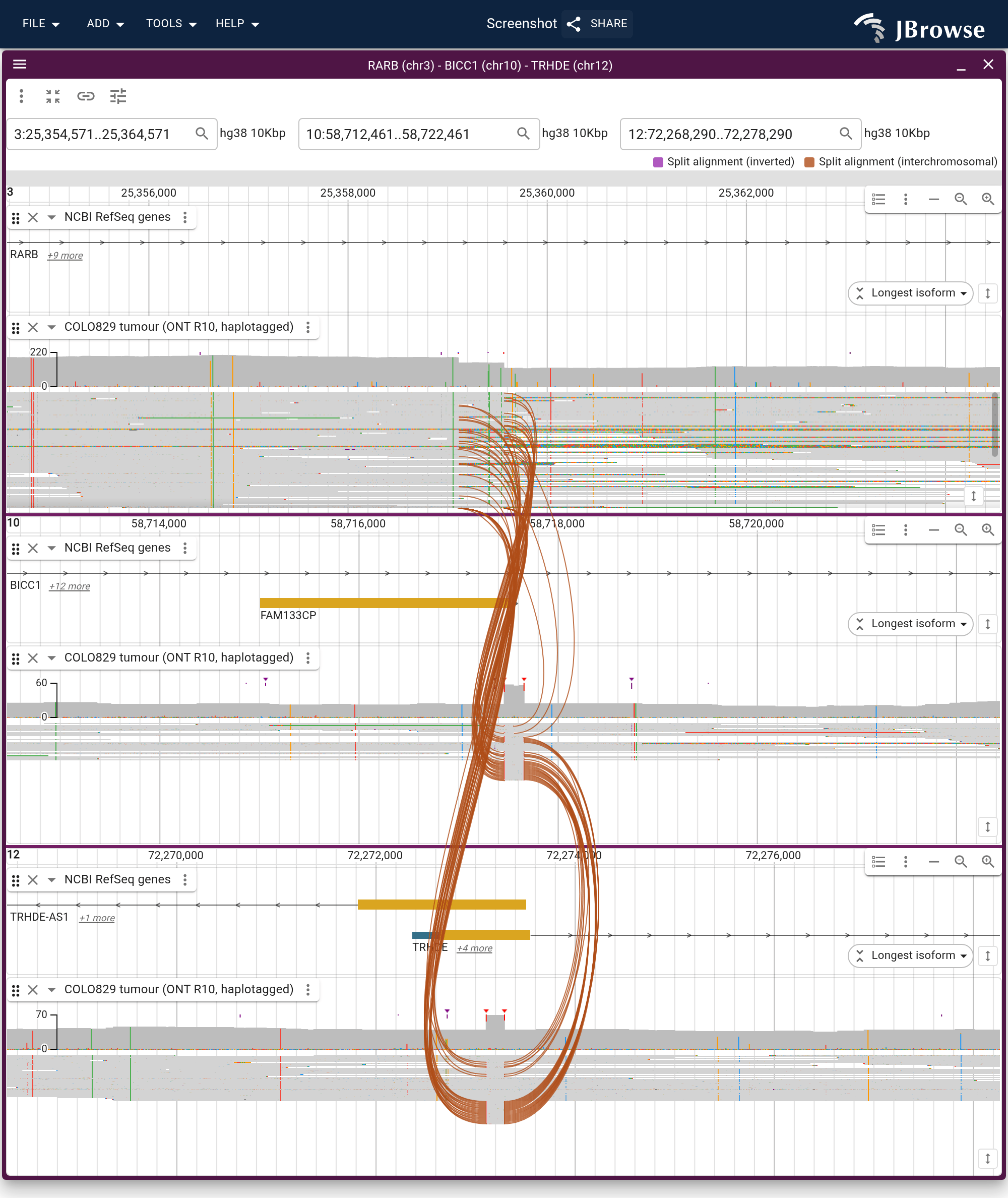This screenshot has height=1198, width=1008.
Task: Open the breakpoint view three-dot menu
Action: click(x=22, y=96)
